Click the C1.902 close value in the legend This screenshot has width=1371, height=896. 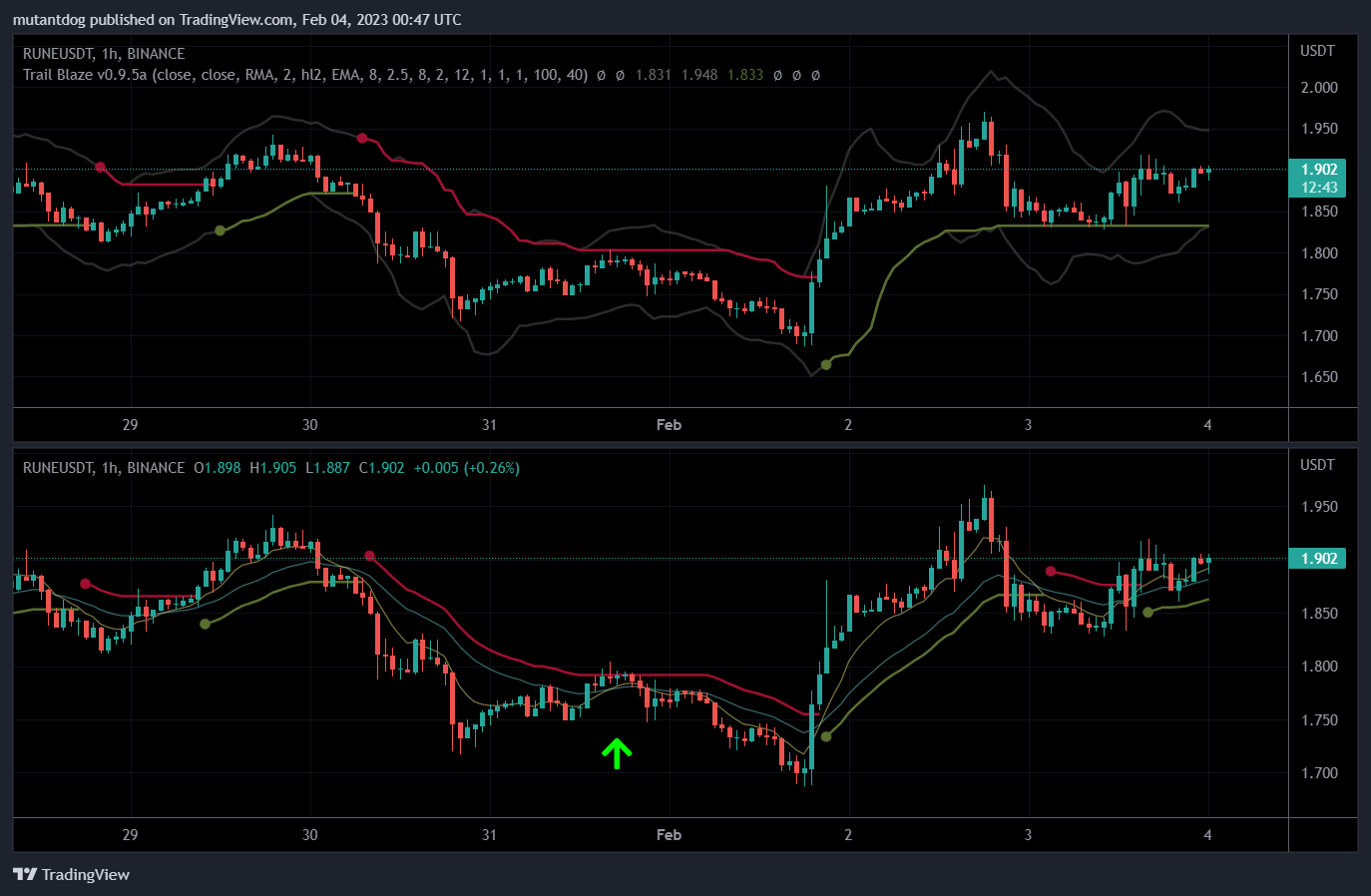coord(382,468)
